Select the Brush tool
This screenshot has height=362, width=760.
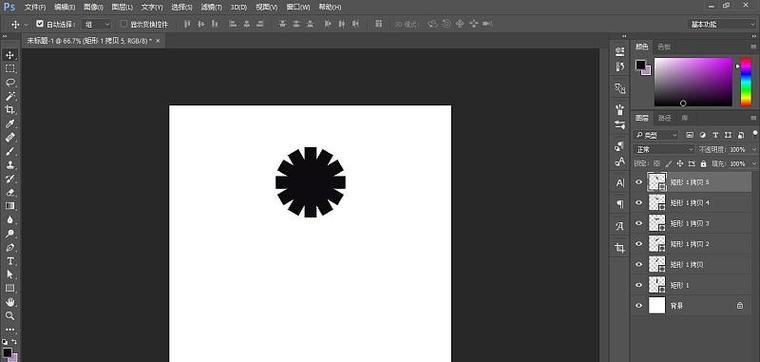(x=10, y=151)
